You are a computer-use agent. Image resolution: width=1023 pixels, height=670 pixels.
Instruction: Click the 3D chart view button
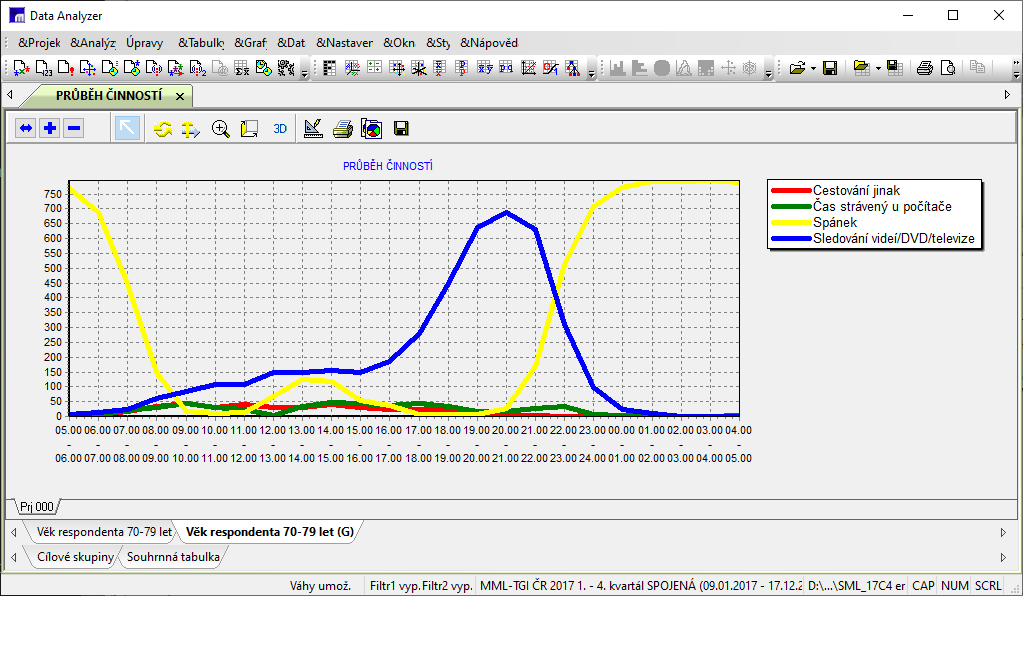pos(280,129)
